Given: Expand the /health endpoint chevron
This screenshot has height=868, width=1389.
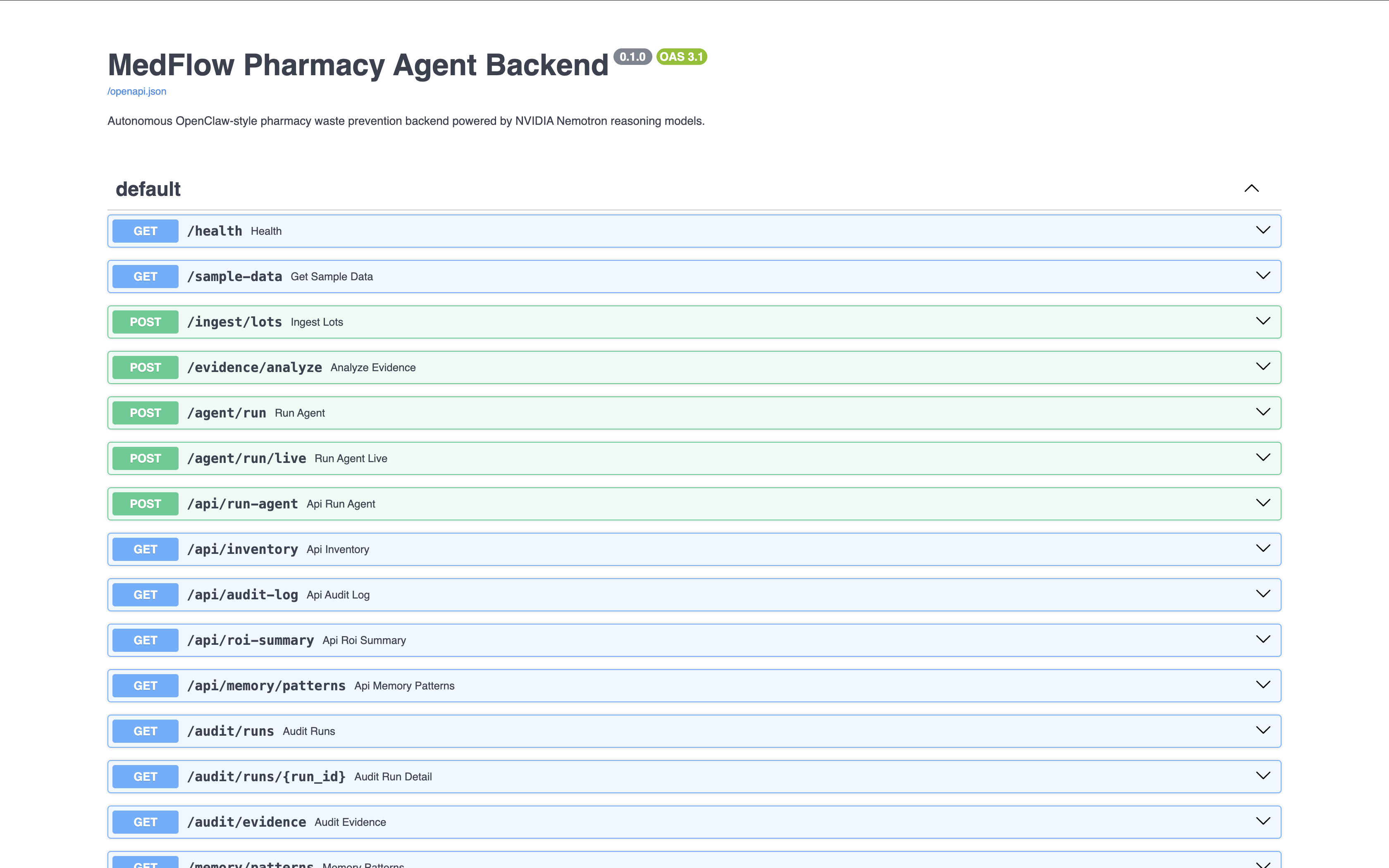Looking at the screenshot, I should [1263, 230].
